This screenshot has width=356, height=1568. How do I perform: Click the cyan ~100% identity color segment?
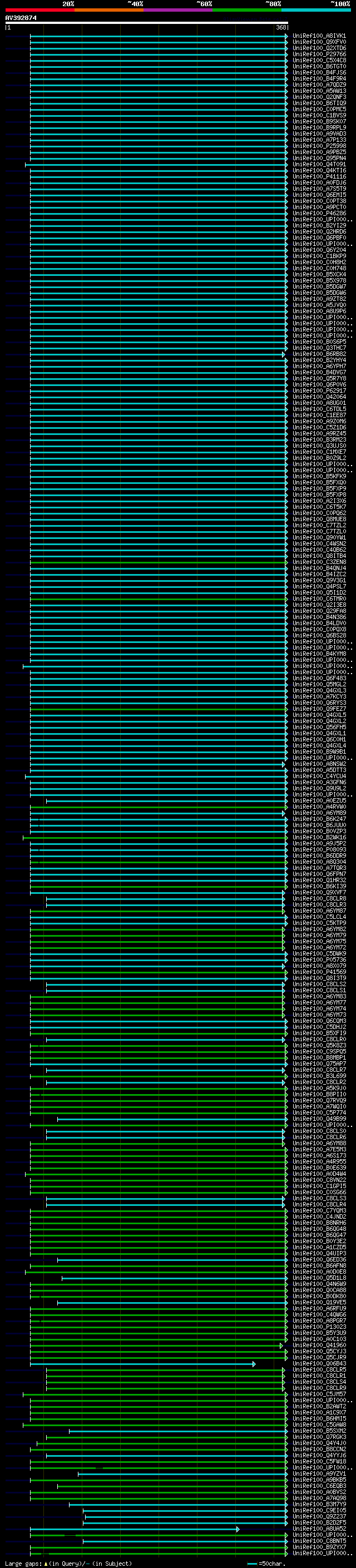pos(316,10)
